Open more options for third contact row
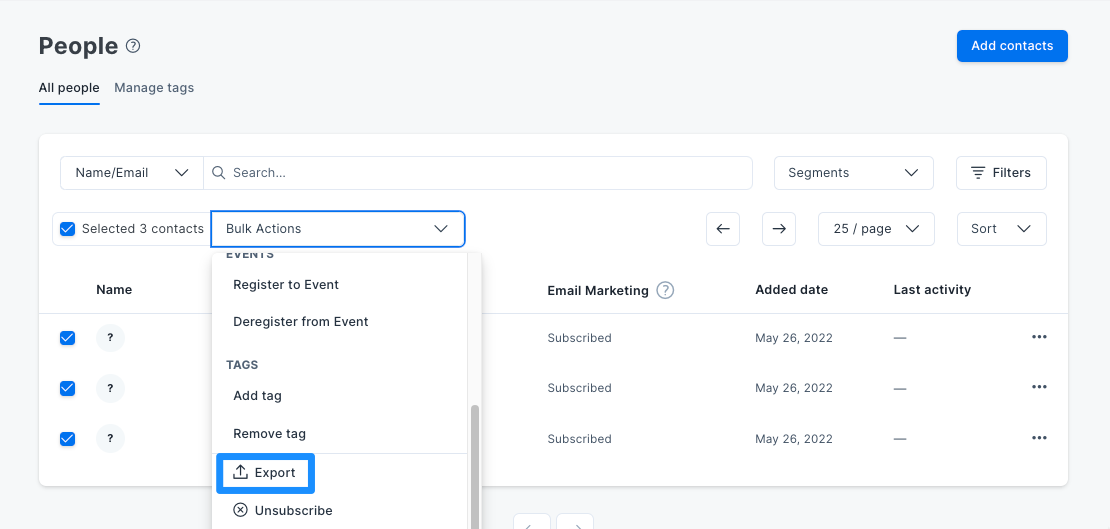Image resolution: width=1110 pixels, height=529 pixels. click(x=1039, y=438)
